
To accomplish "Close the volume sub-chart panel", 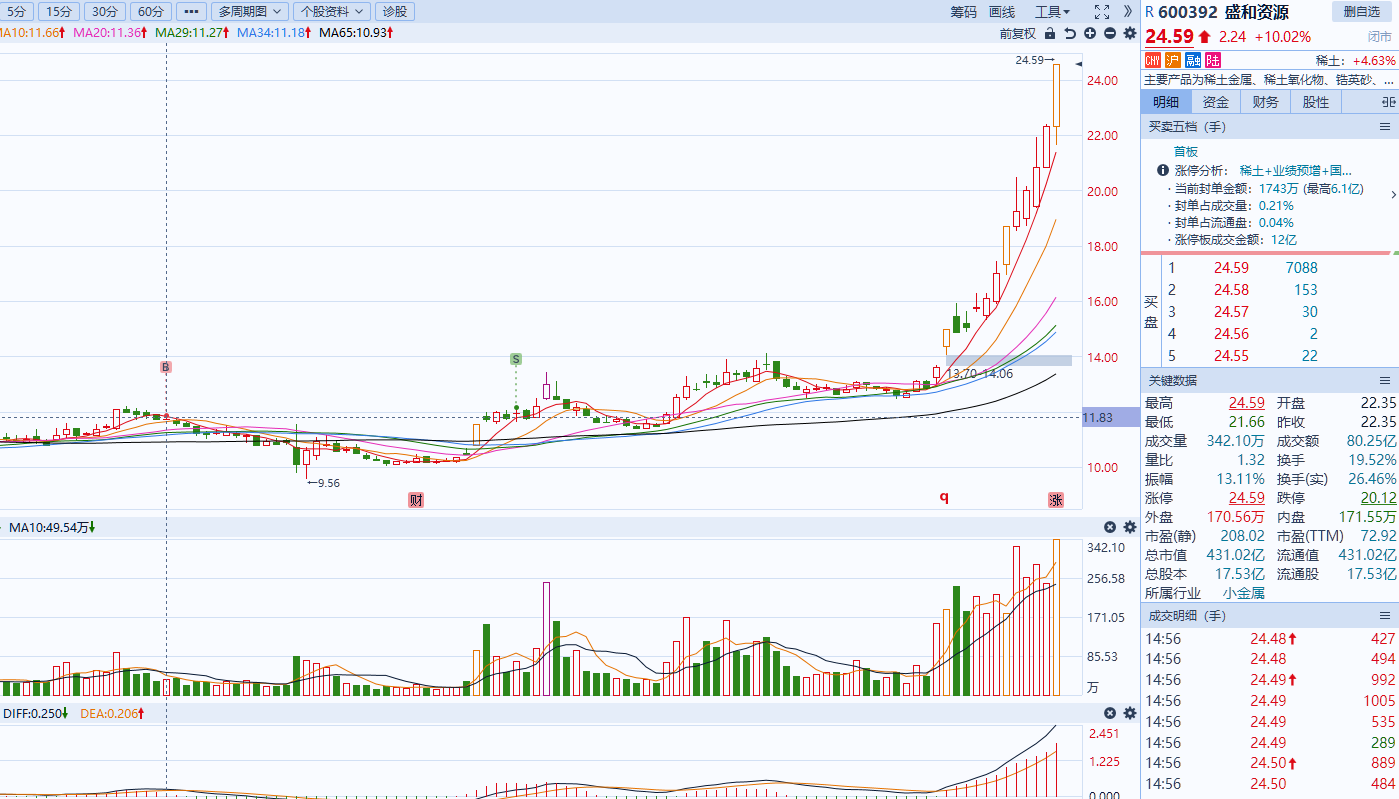I will pos(1110,527).
